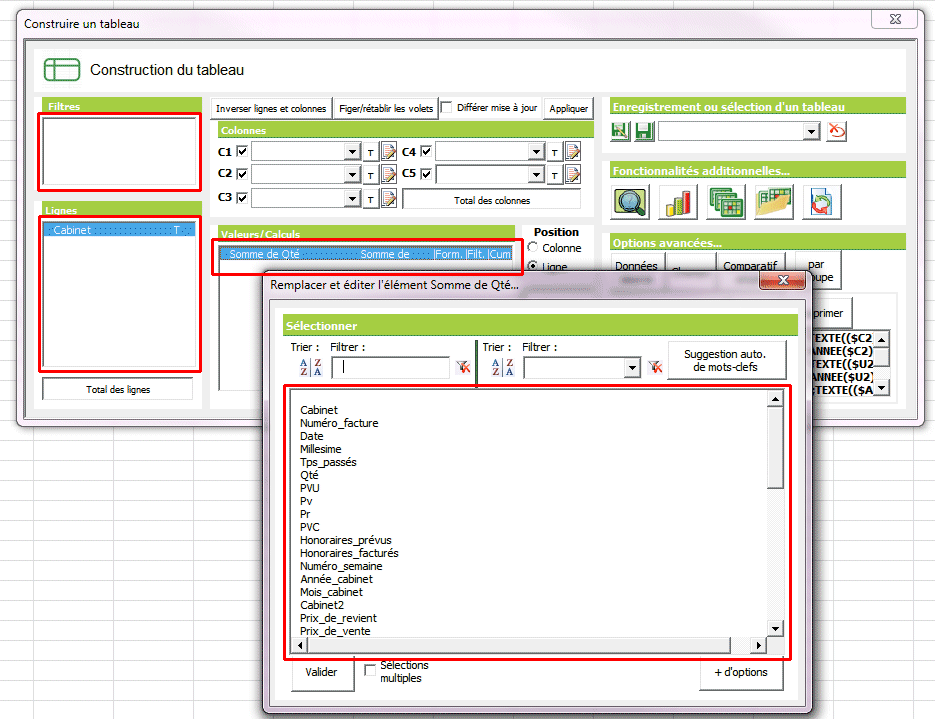The height and width of the screenshot is (719, 935).
Task: Open the C3 column dropdown
Action: click(352, 199)
